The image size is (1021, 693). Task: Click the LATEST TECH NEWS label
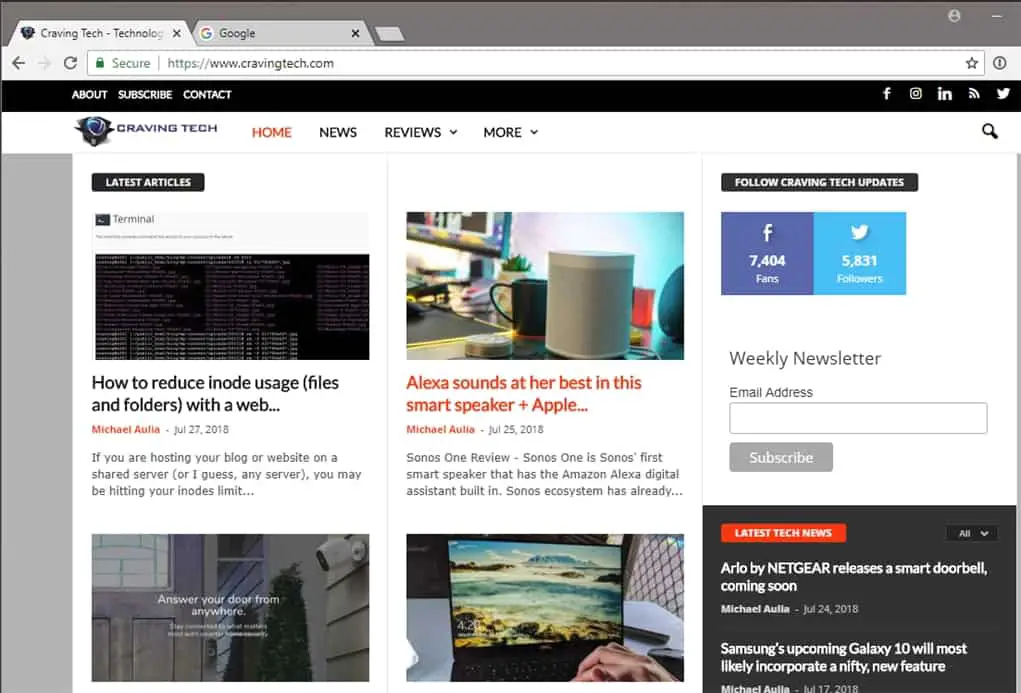pyautogui.click(x=783, y=533)
